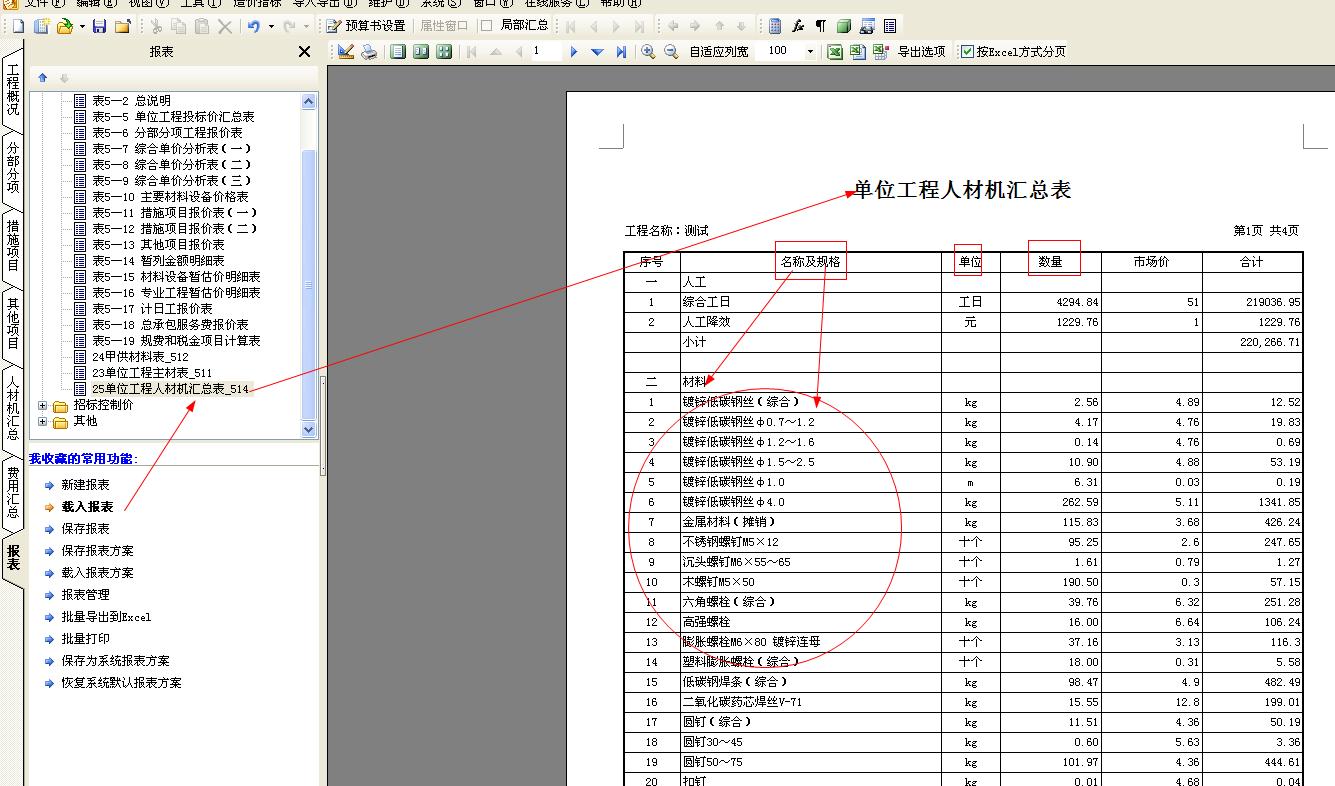Click the third Excel batch-export icon
Viewport: 1335px width, 786px height.
click(x=881, y=51)
